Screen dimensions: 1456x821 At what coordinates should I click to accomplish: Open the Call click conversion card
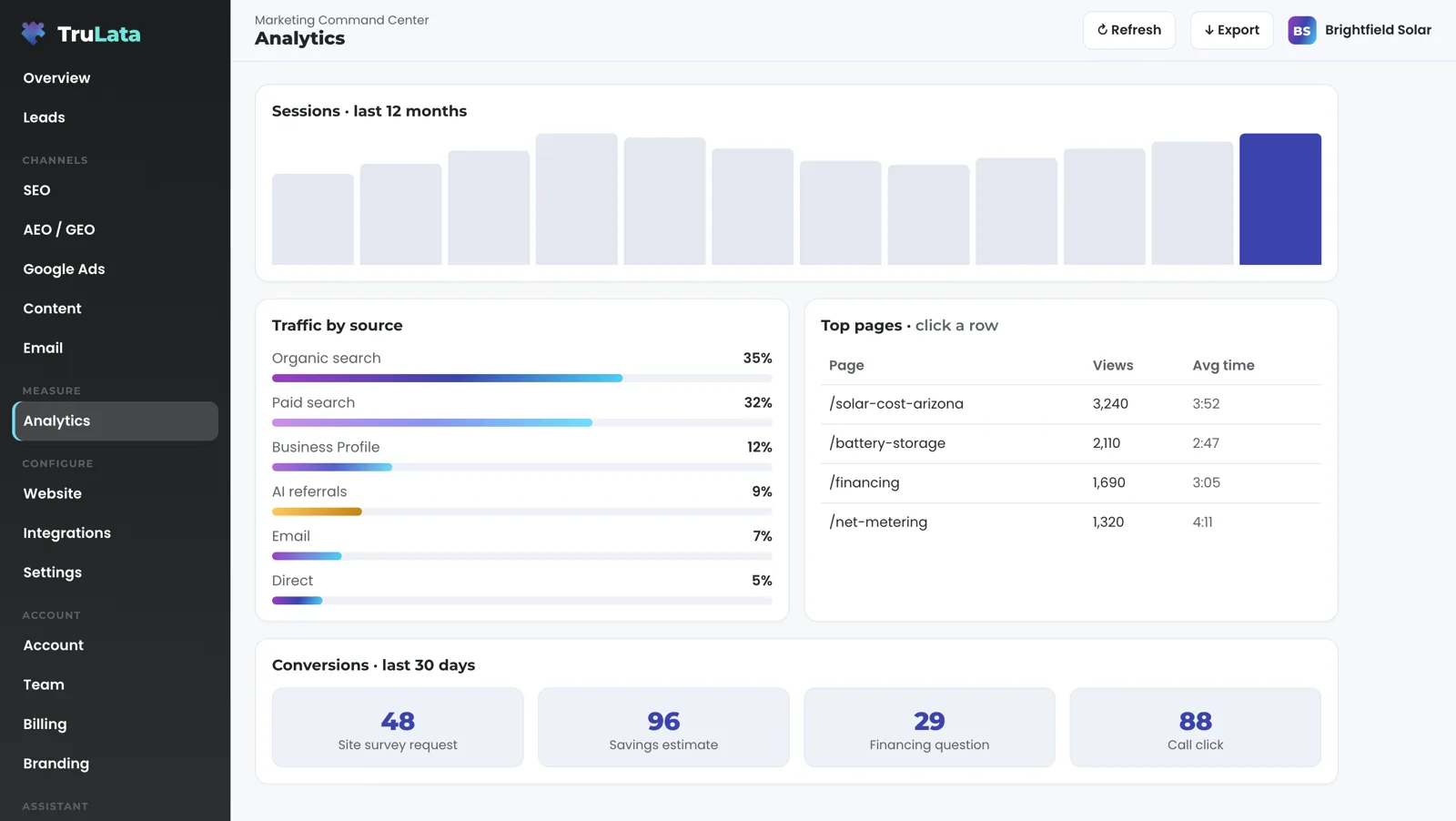tap(1196, 727)
